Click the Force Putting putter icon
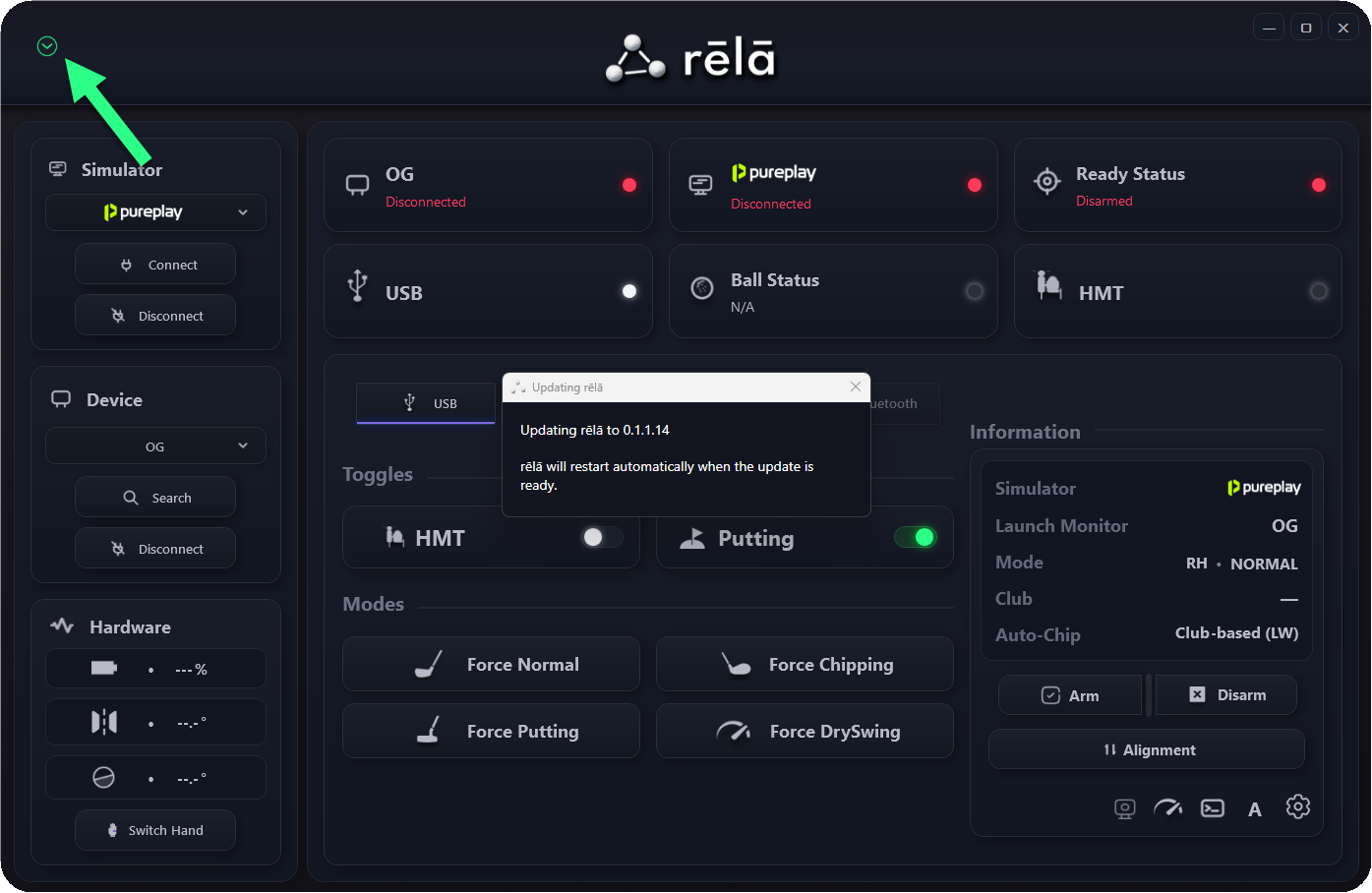The height and width of the screenshot is (893, 1372). [x=428, y=730]
